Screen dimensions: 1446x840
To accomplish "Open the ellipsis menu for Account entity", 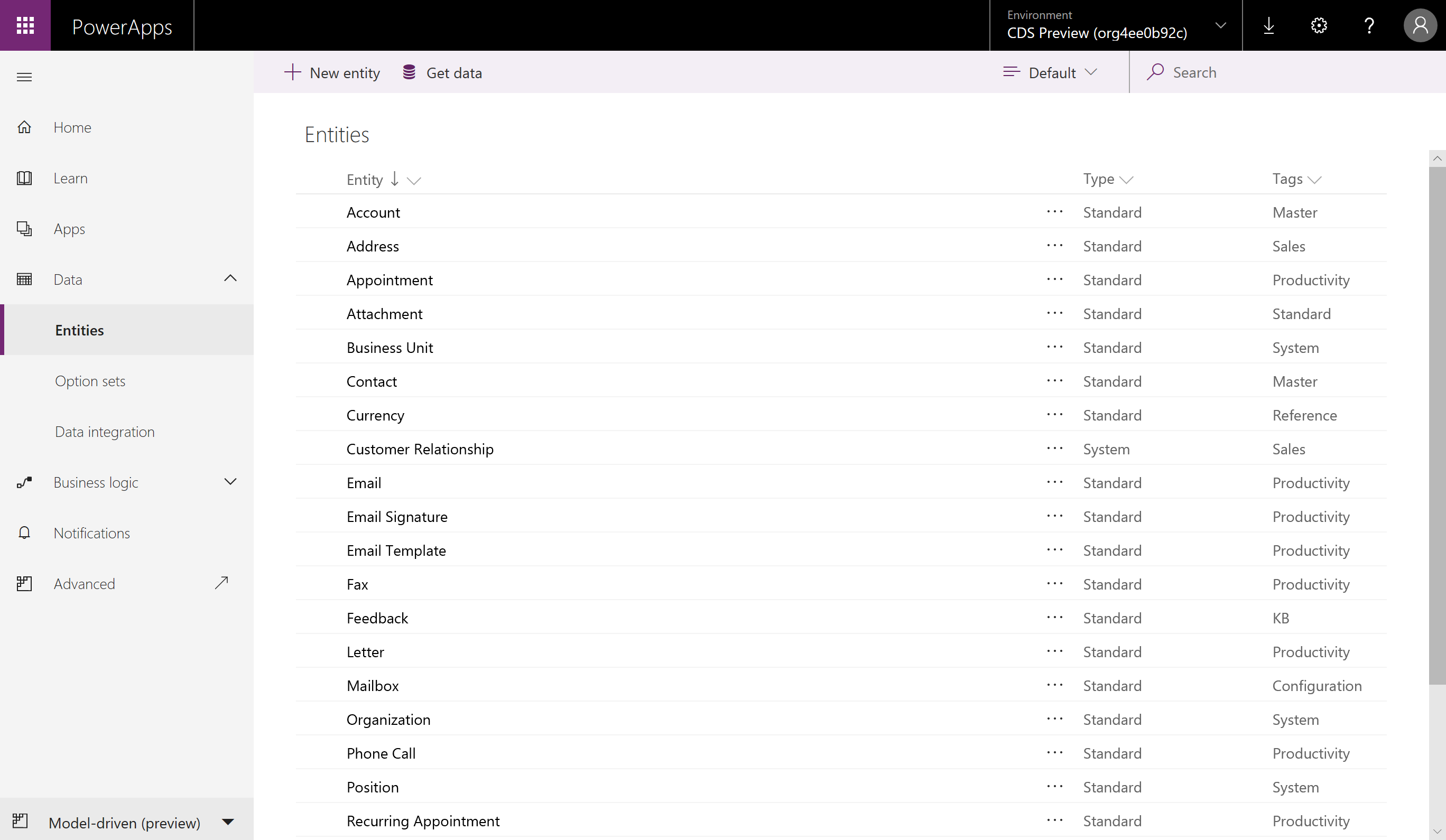I will click(1055, 212).
